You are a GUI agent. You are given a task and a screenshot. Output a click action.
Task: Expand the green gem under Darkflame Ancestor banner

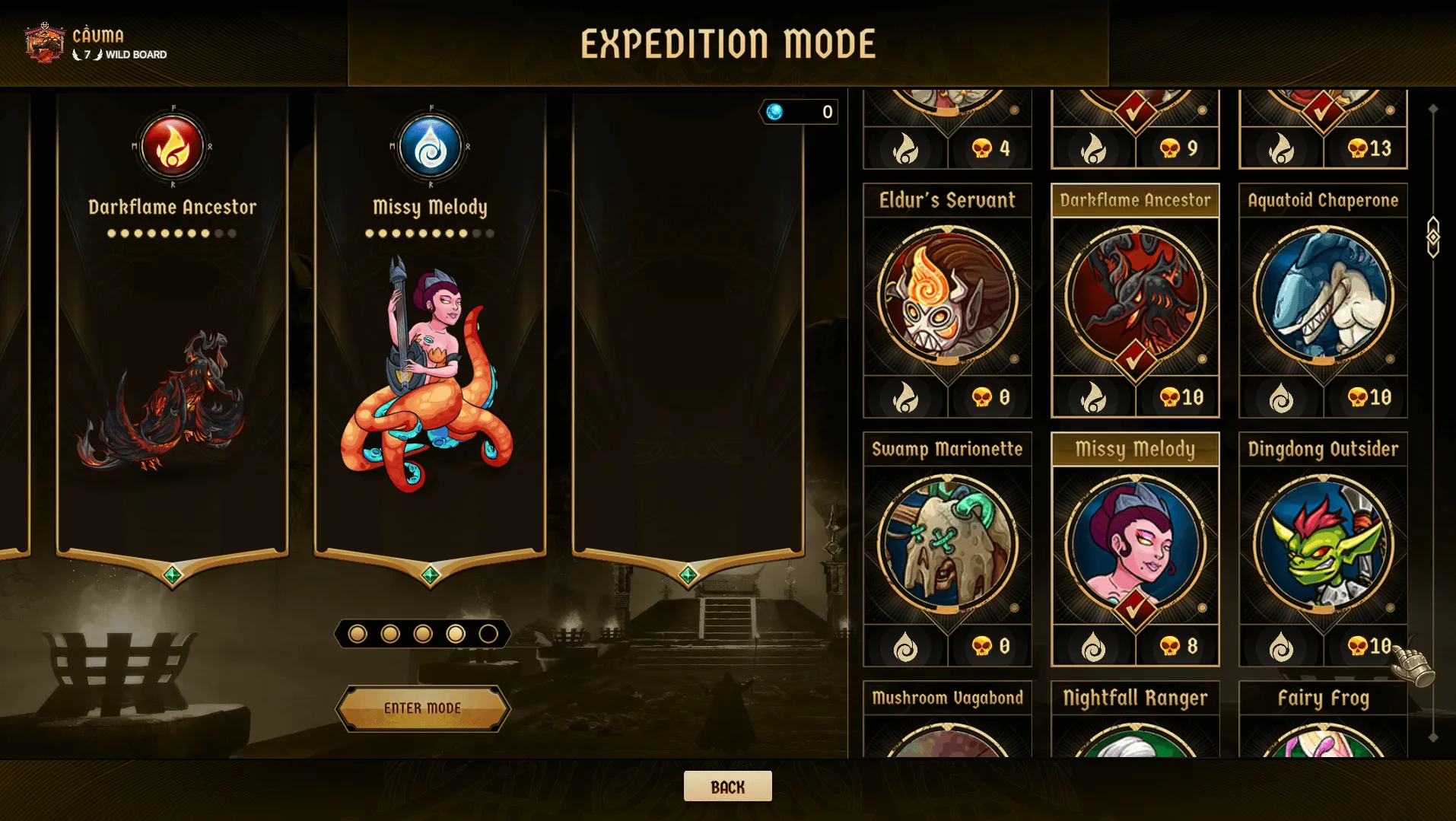point(173,575)
